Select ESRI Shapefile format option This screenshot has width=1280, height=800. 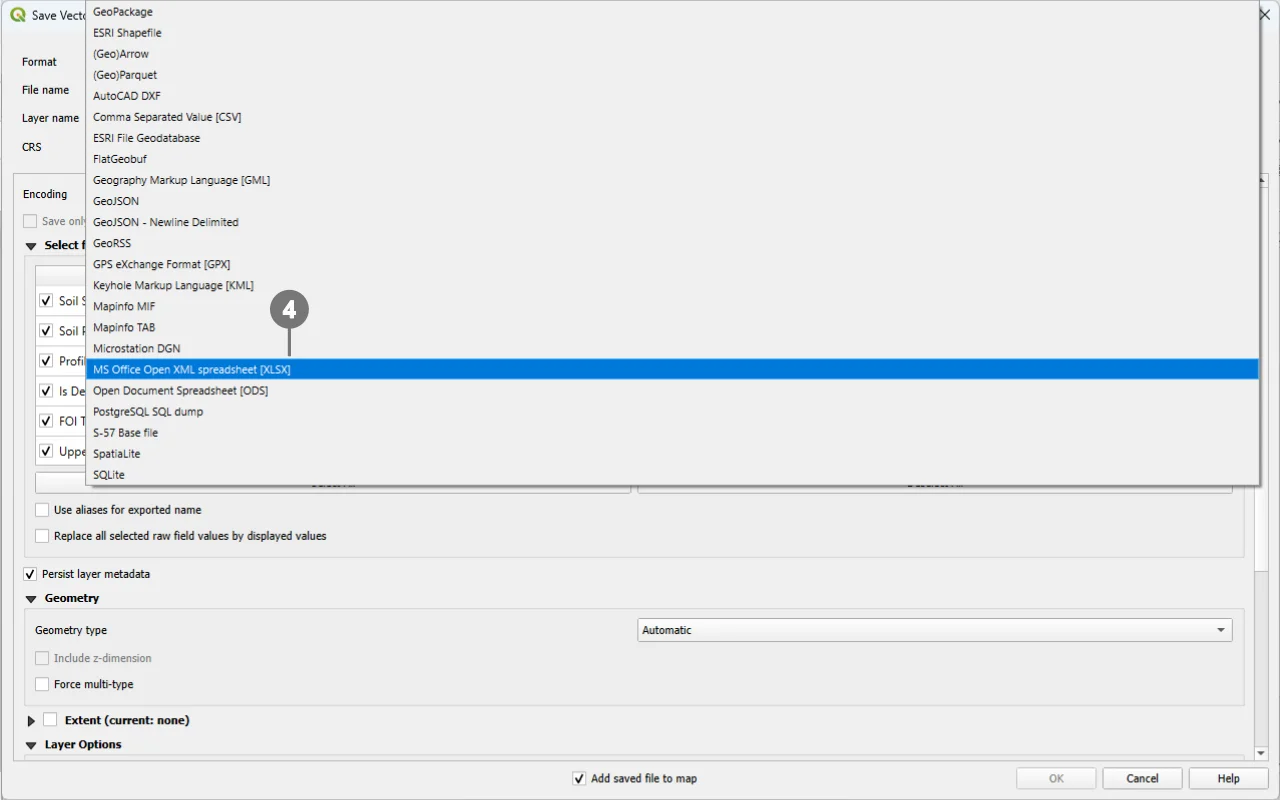[127, 33]
